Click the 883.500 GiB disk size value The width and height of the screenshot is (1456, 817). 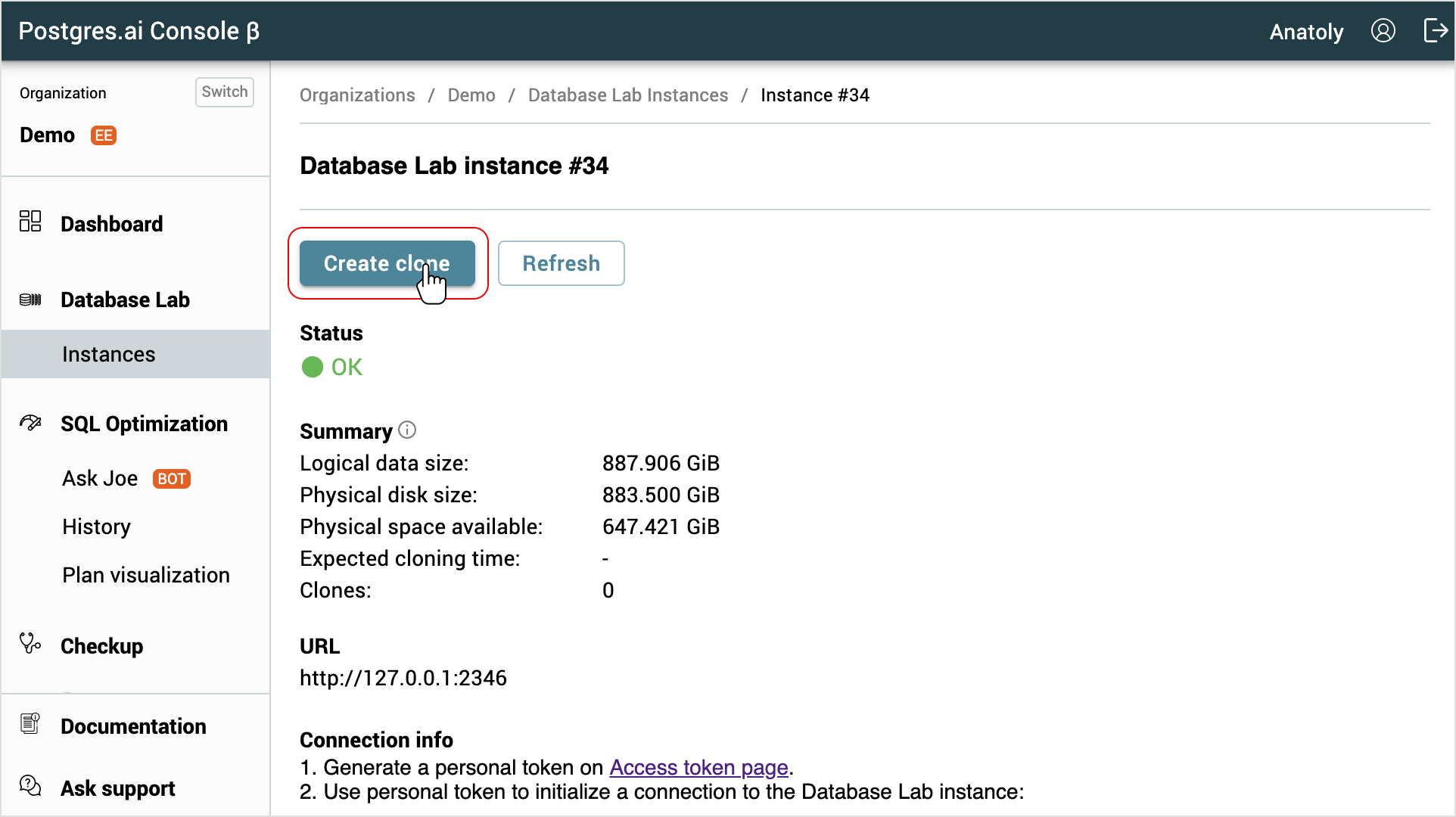pyautogui.click(x=661, y=495)
